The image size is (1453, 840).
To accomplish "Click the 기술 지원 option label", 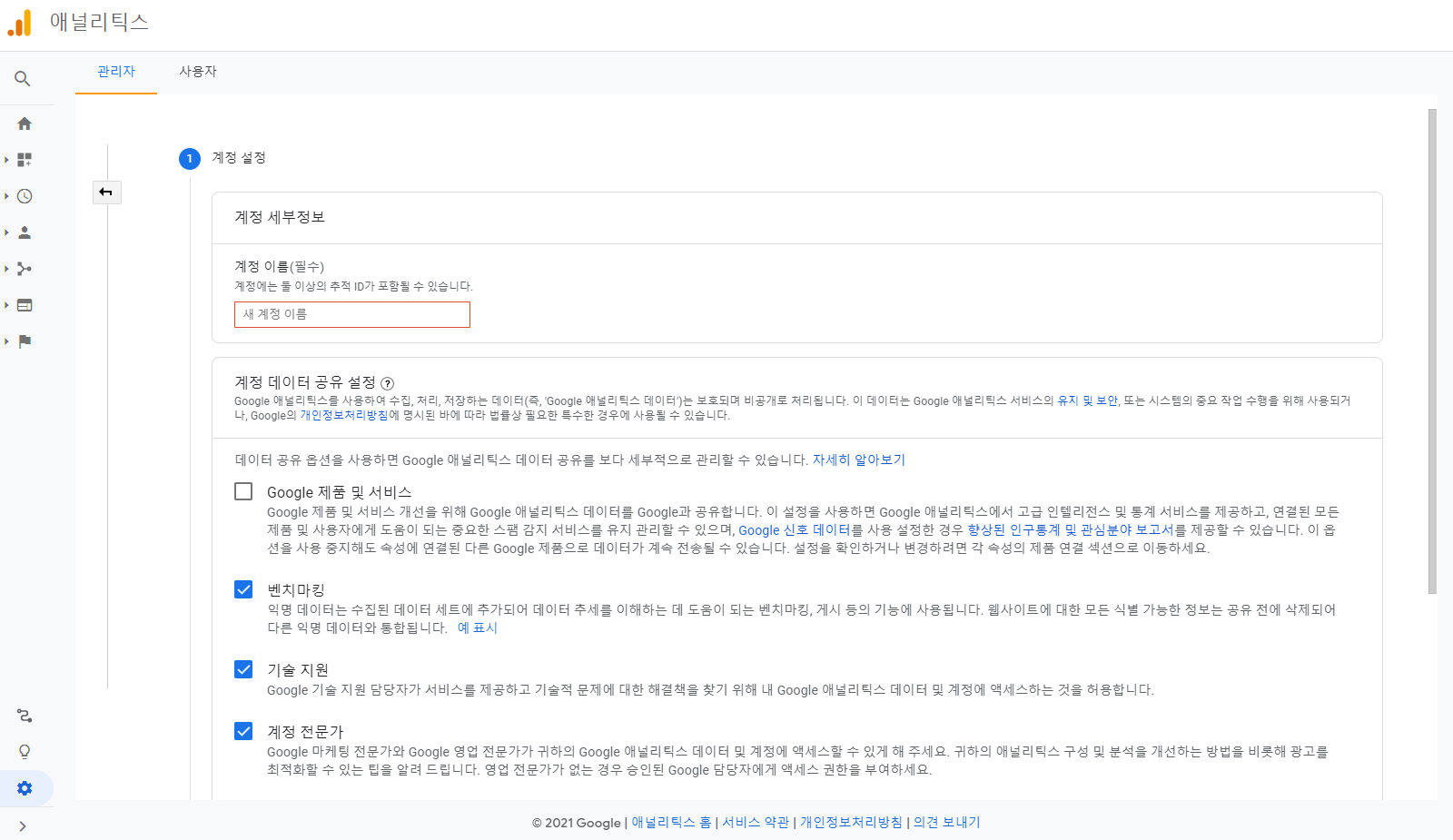I will pyautogui.click(x=298, y=670).
